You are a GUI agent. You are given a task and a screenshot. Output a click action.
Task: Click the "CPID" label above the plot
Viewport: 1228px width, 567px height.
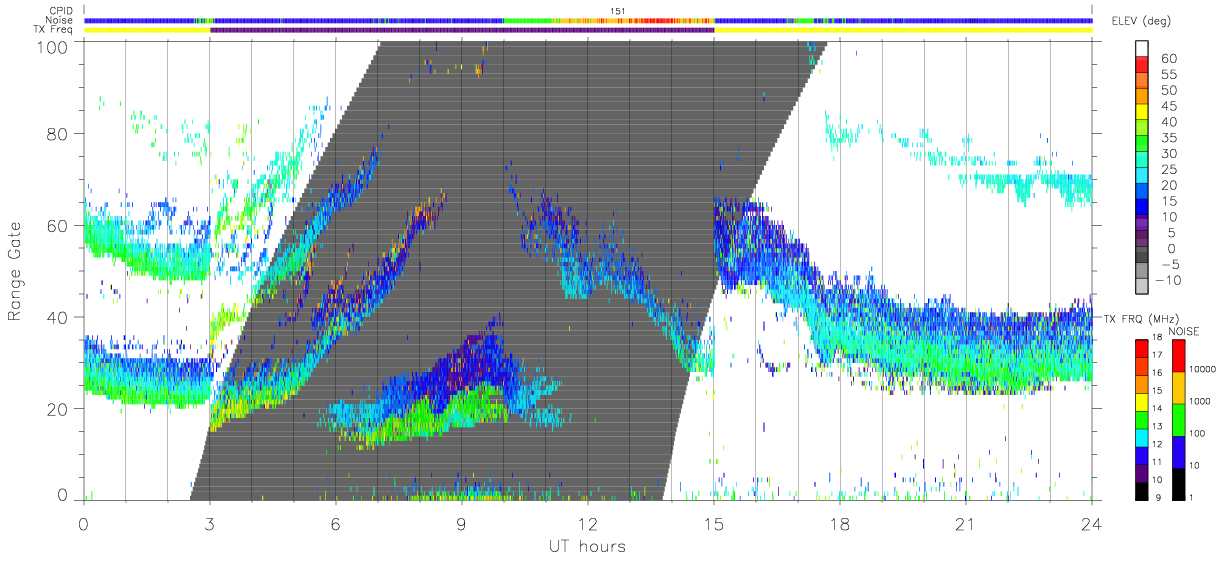click(x=63, y=11)
